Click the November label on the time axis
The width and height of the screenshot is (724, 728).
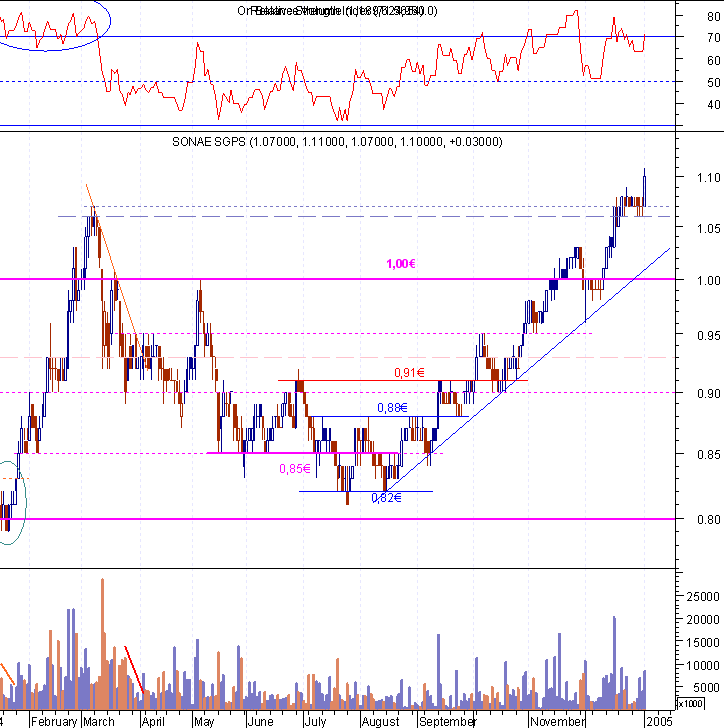[x=558, y=722]
